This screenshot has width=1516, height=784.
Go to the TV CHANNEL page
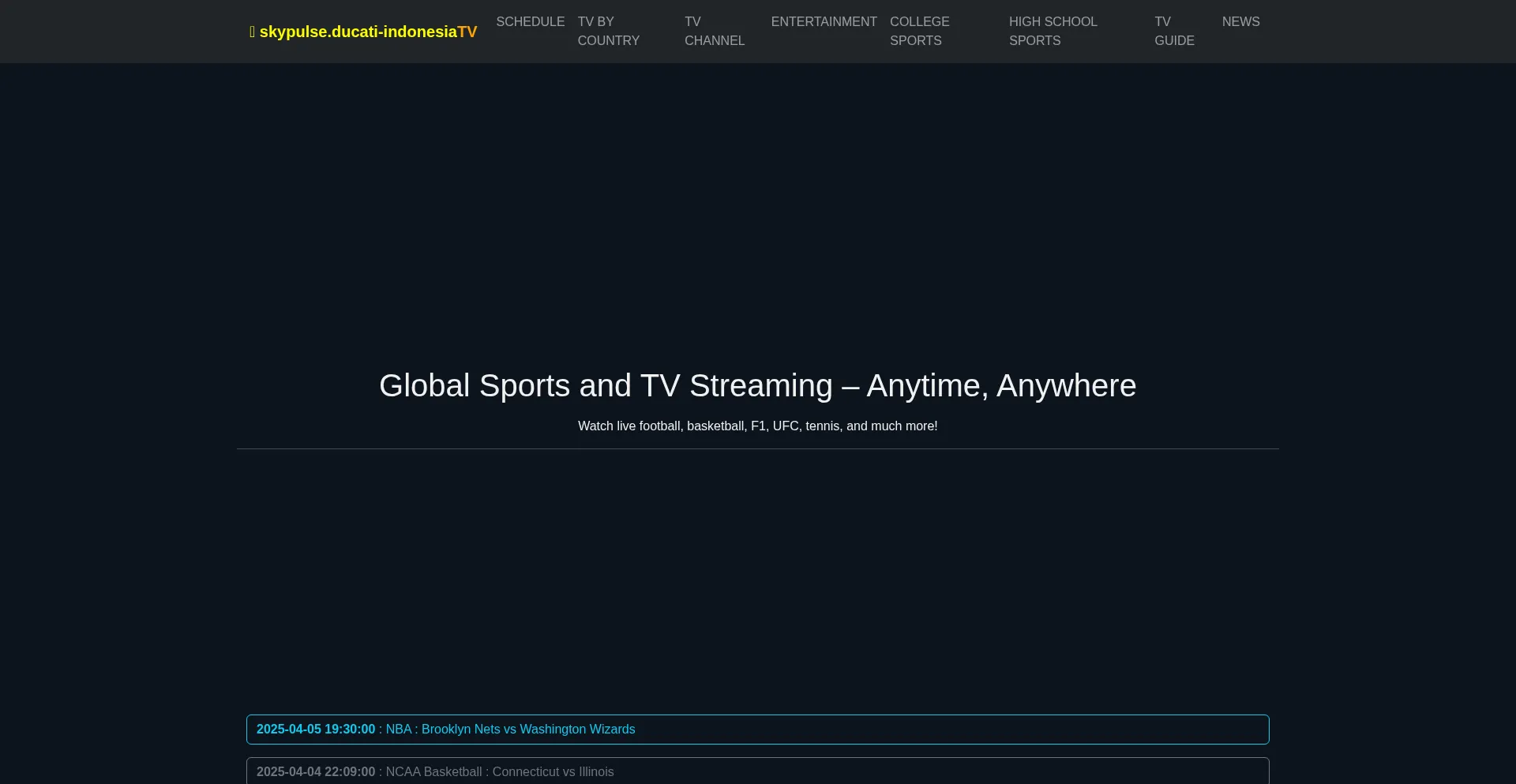pos(715,32)
